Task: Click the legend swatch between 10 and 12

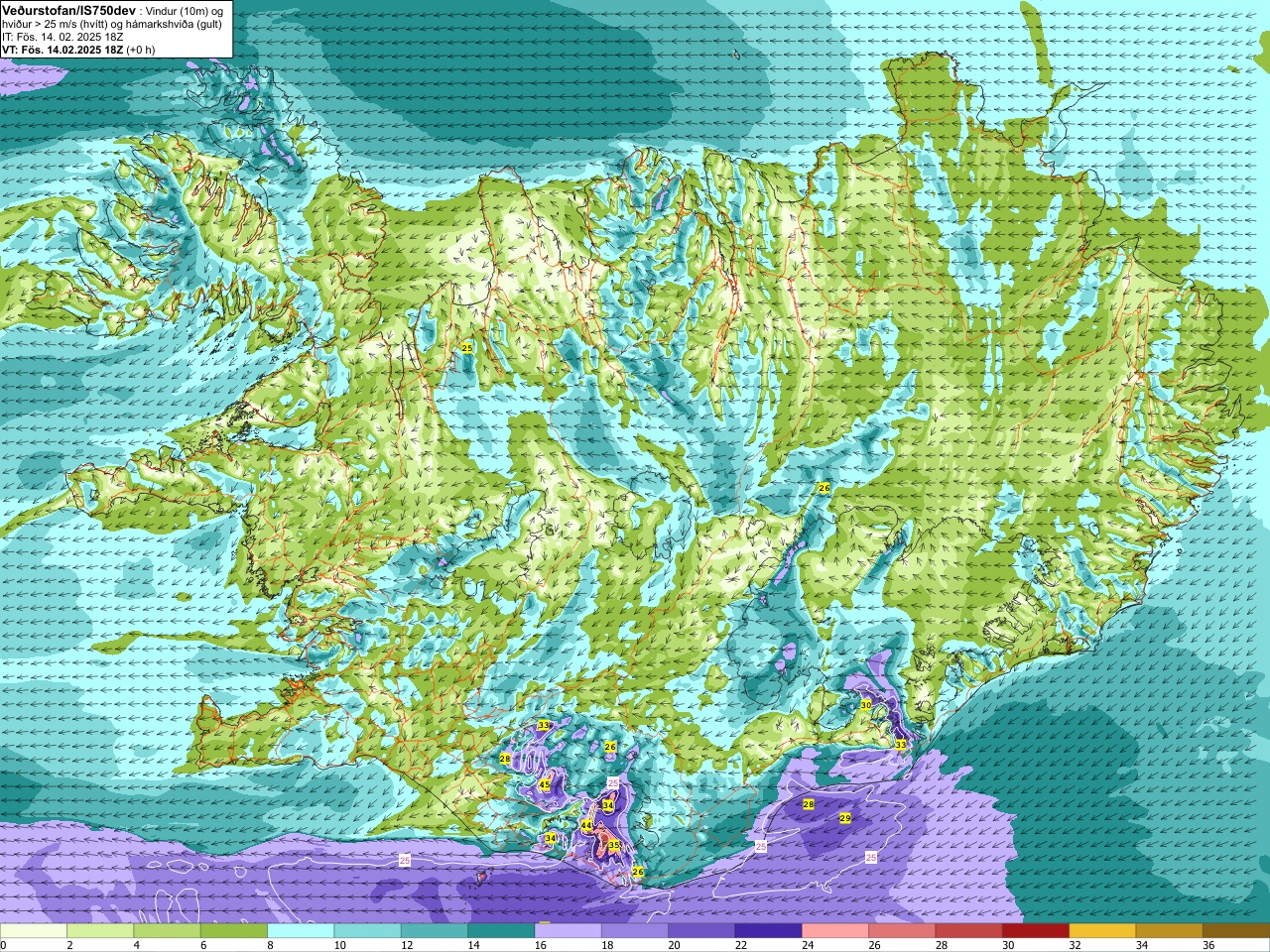Action: (x=367, y=931)
